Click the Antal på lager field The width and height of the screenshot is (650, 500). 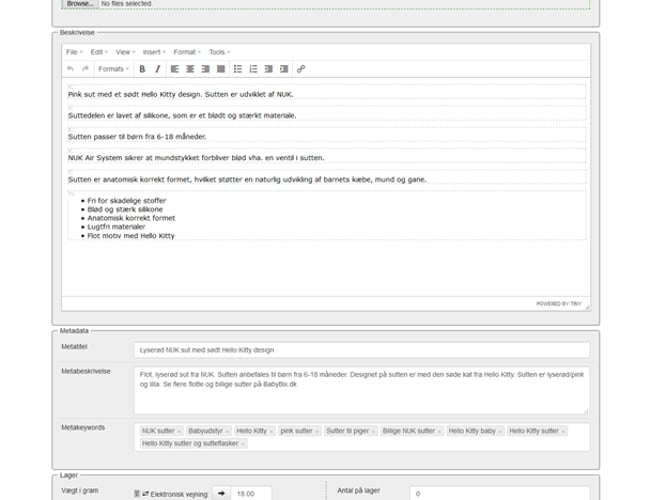click(x=498, y=493)
